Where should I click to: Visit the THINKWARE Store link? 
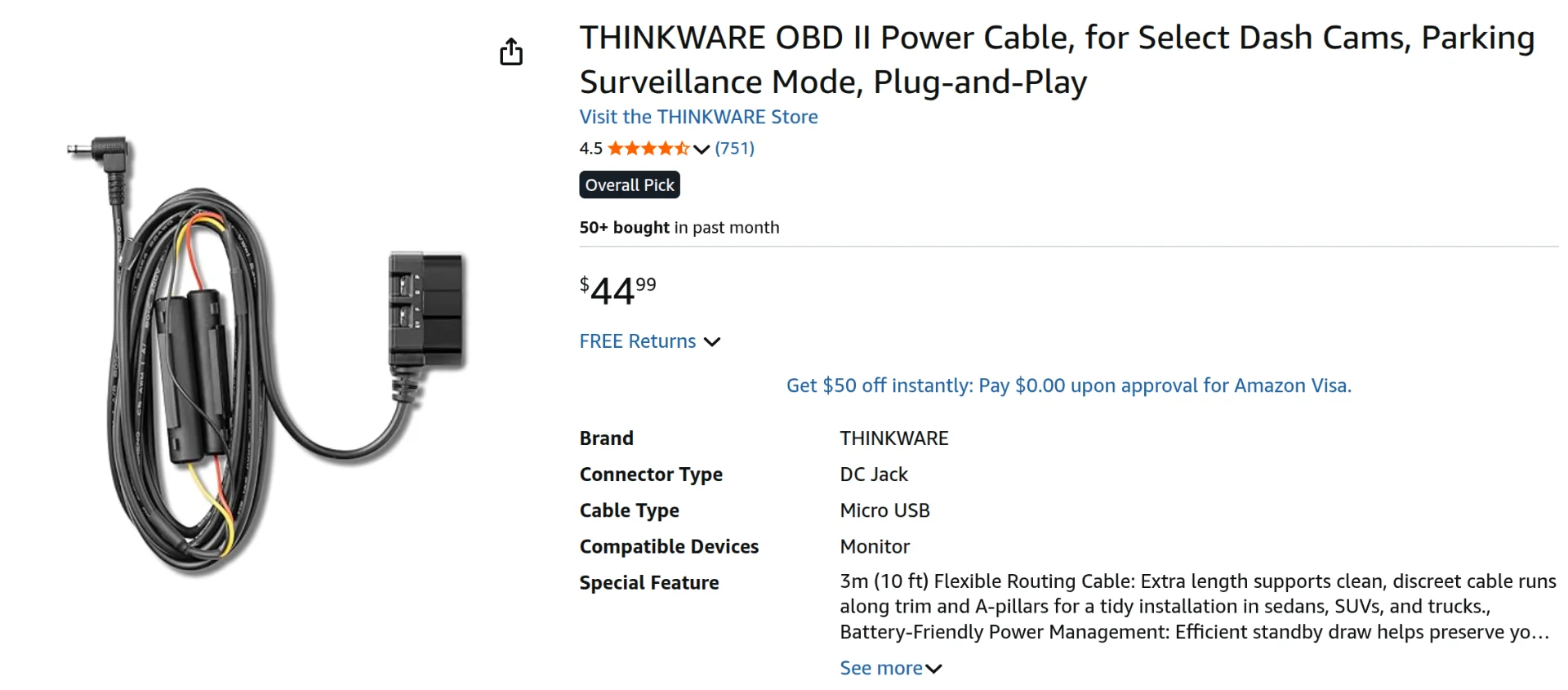click(x=698, y=117)
